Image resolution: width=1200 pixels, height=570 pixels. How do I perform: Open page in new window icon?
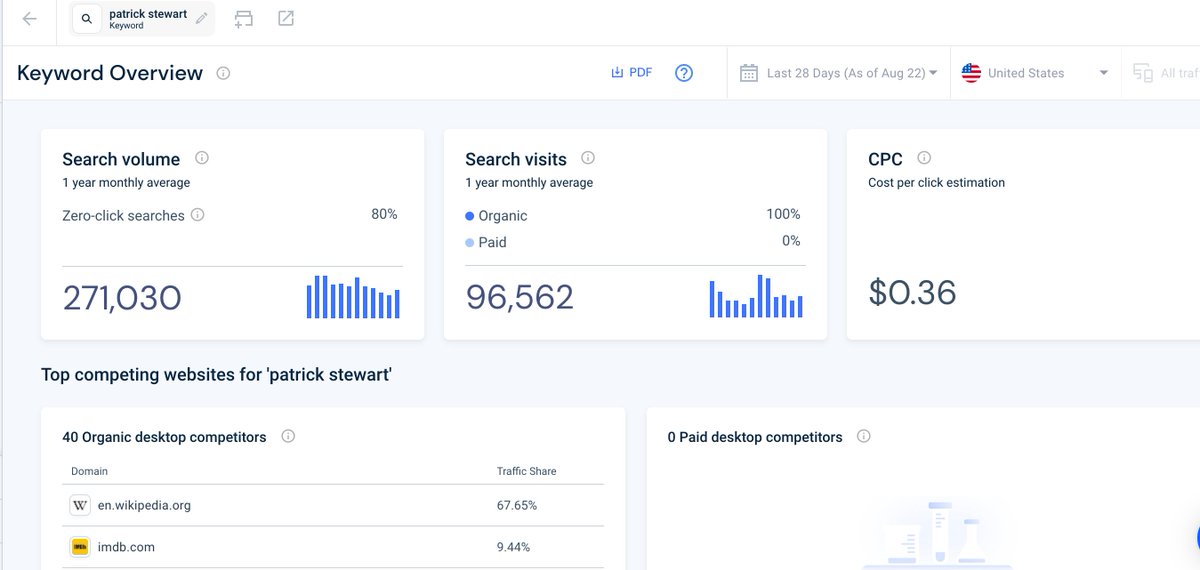click(286, 19)
